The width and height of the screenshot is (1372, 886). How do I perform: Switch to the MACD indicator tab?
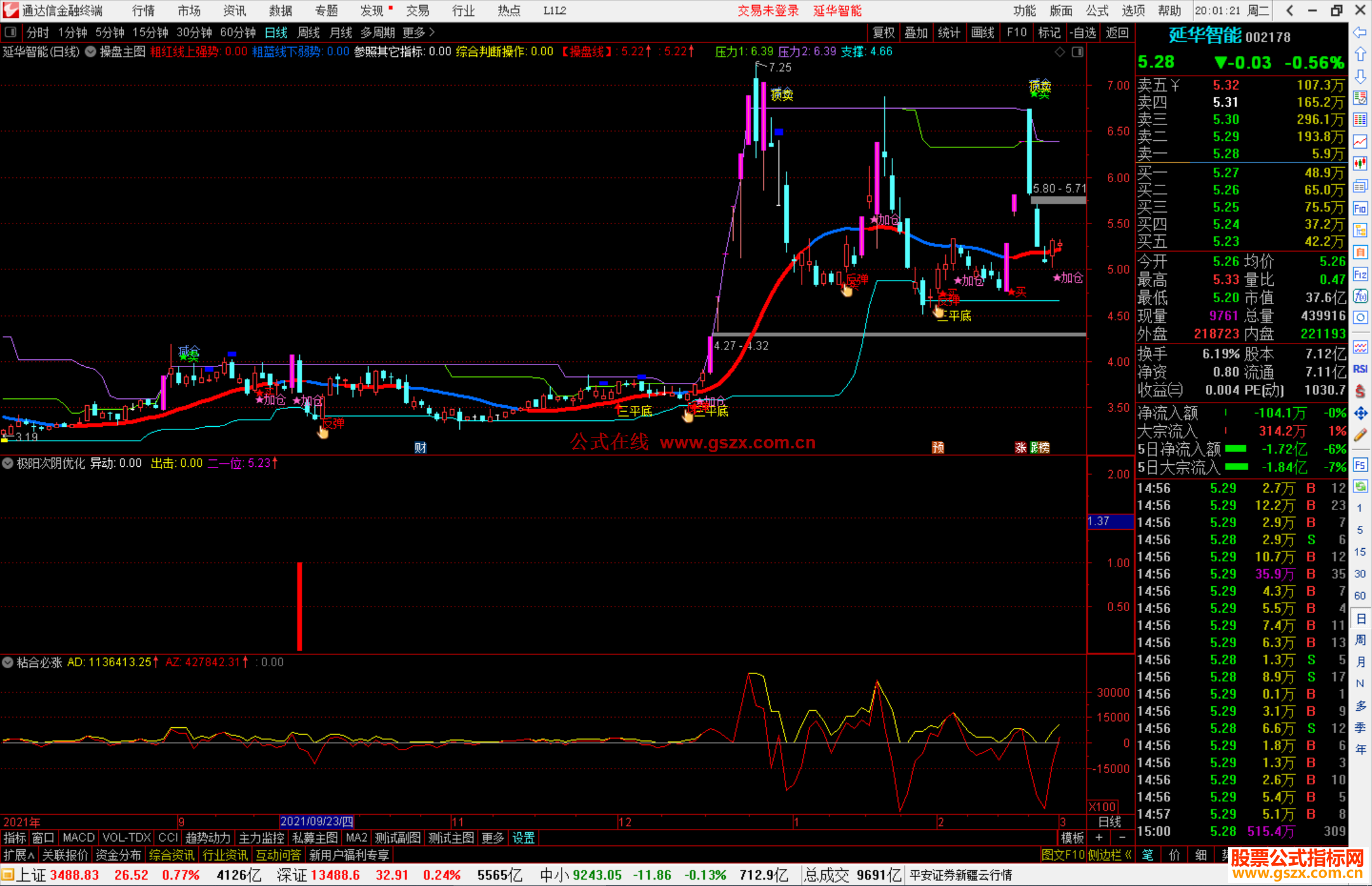click(79, 838)
